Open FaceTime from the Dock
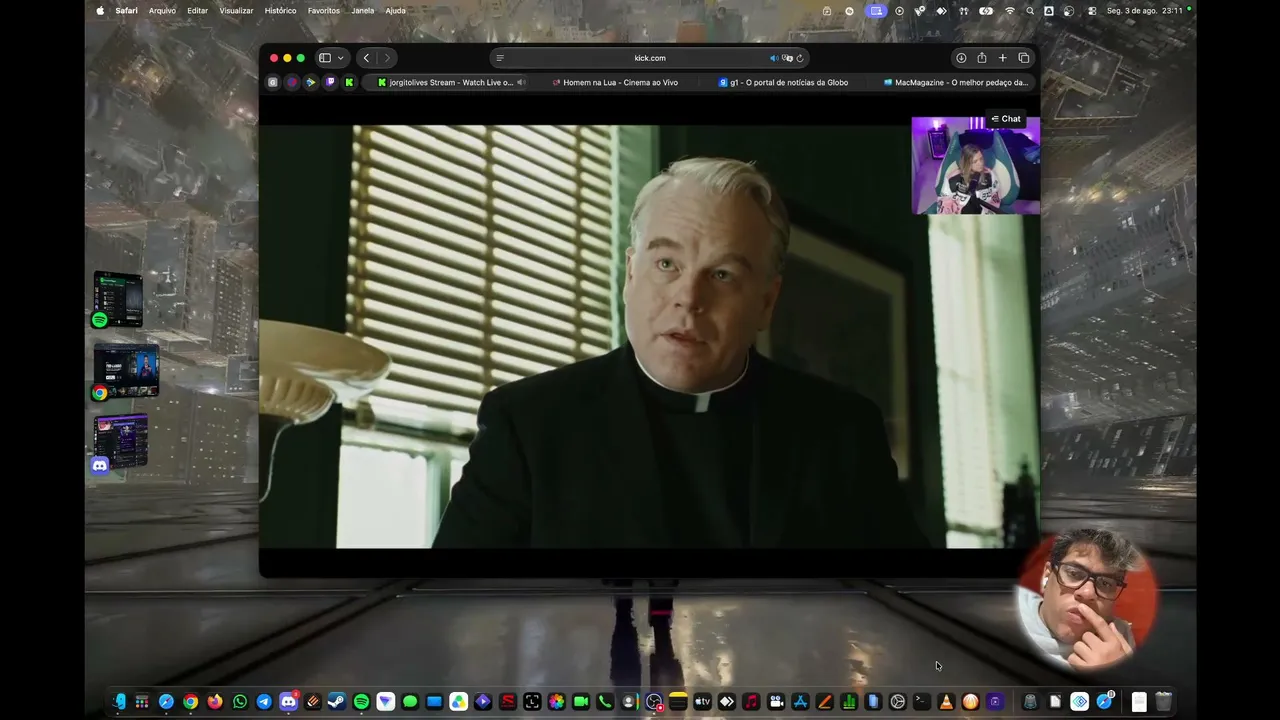The image size is (1280, 720). (580, 702)
